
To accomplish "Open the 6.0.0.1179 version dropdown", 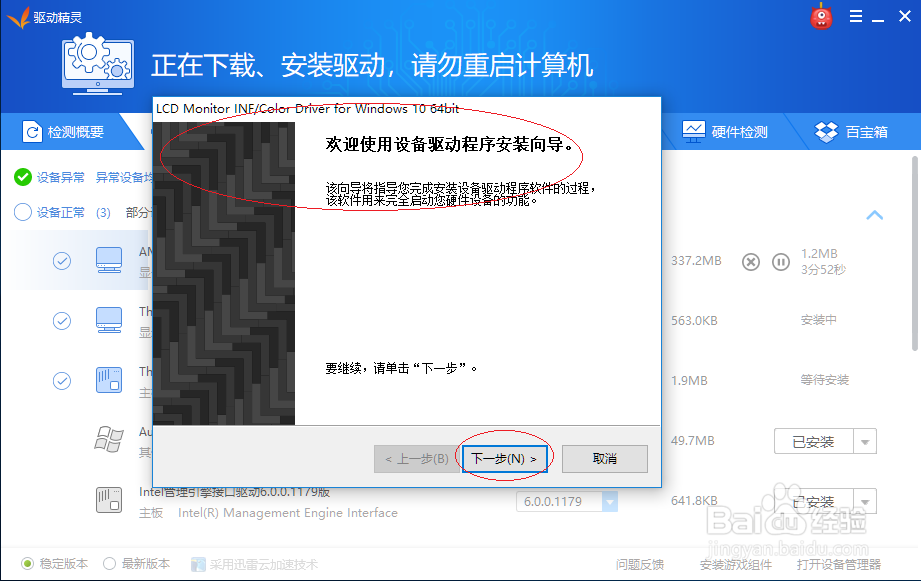I will (x=607, y=500).
